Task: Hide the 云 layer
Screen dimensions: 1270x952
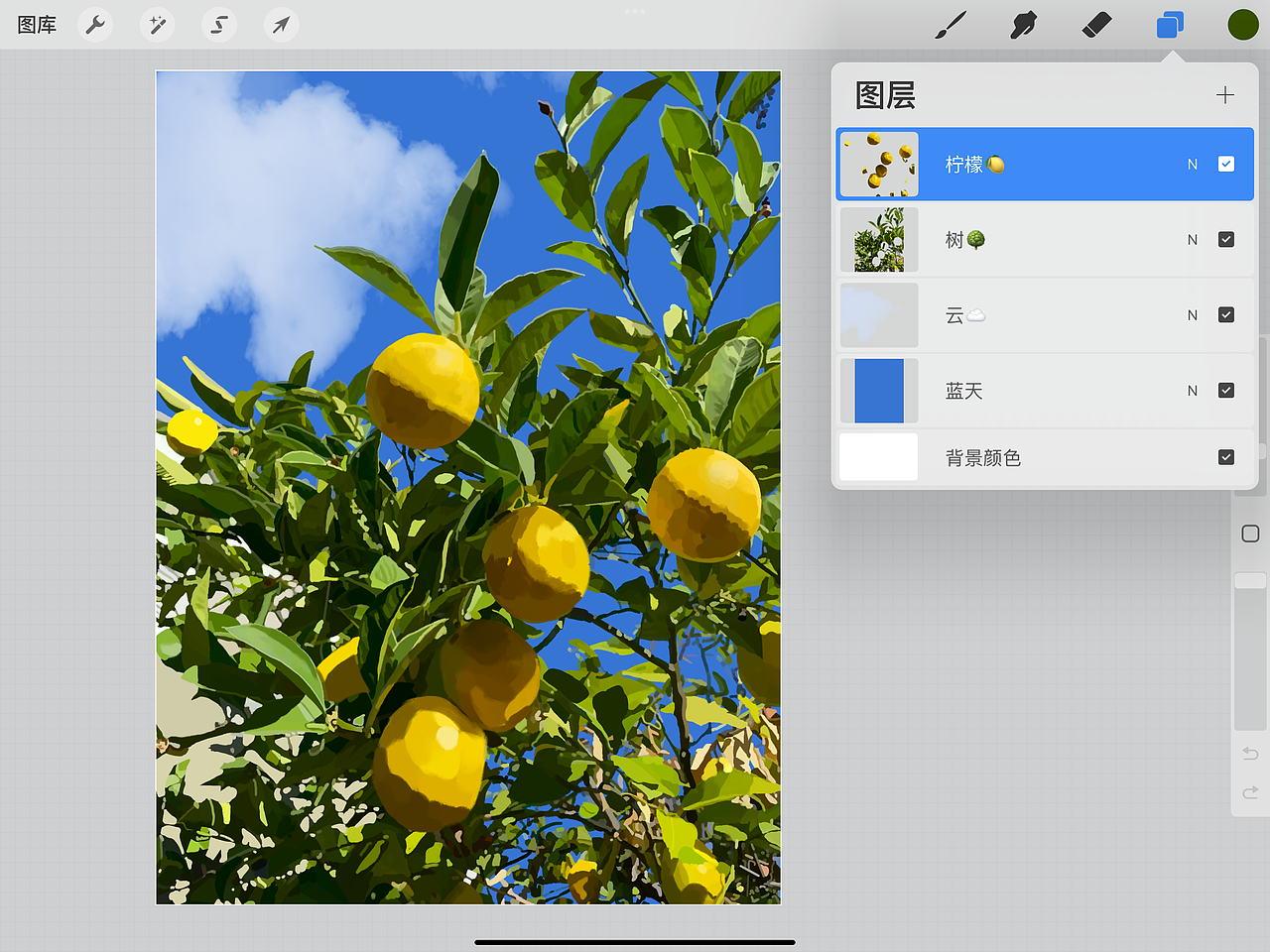Action: (1226, 314)
